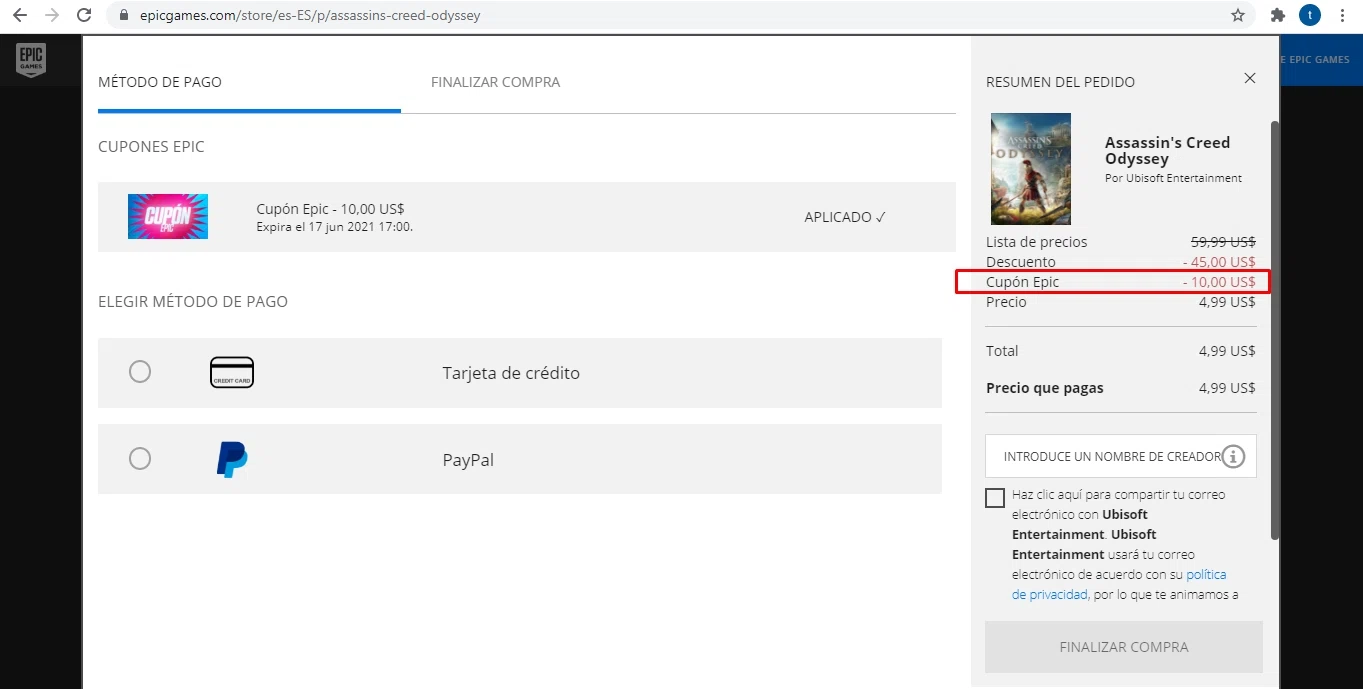Close the order summary with the X
This screenshot has width=1363, height=689.
pos(1250,78)
